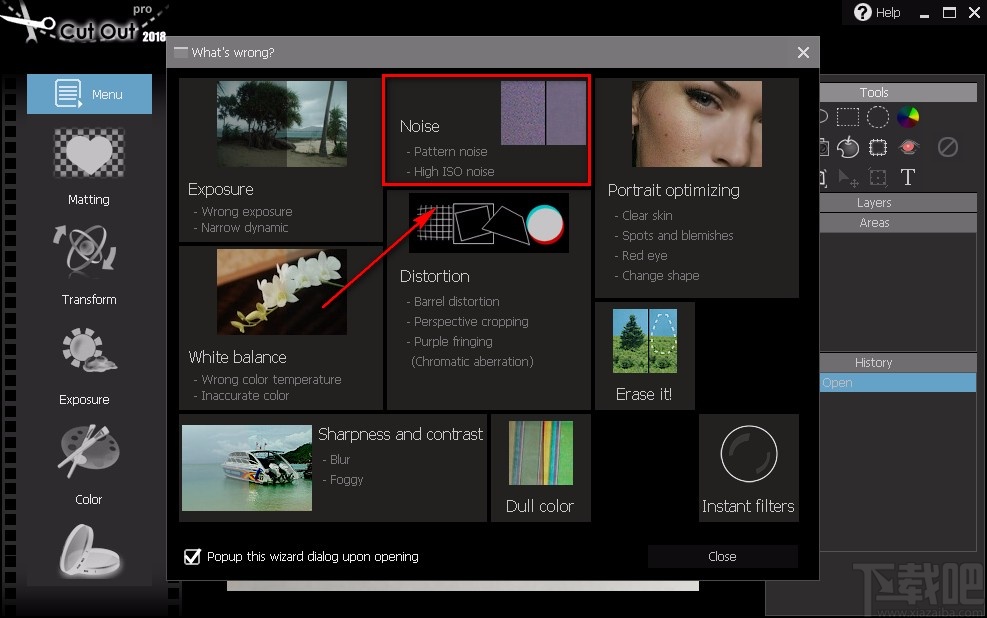
Task: Open the Instant filters circle tile
Action: 748,468
